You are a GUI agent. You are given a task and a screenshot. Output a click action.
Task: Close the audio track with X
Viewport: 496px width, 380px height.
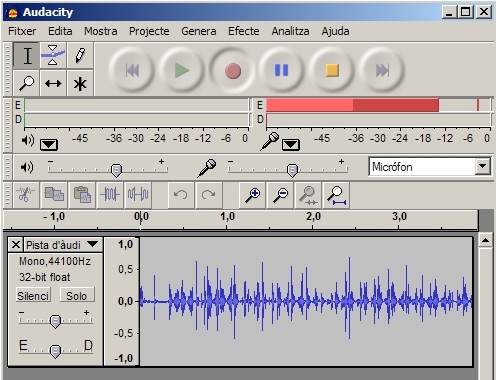click(x=16, y=245)
